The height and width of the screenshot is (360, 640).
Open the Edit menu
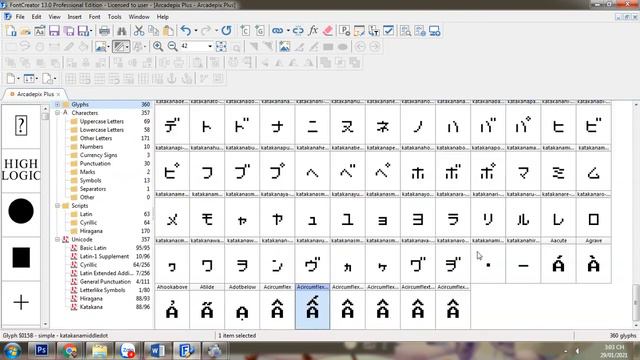pyautogui.click(x=36, y=17)
